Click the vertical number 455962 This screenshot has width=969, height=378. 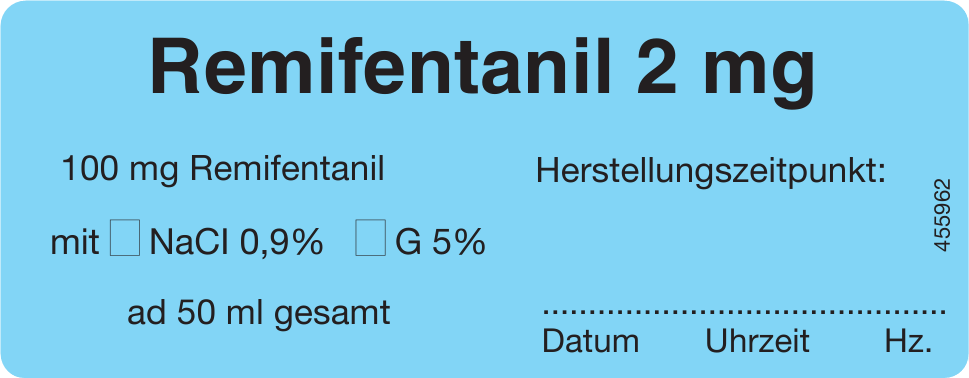[942, 215]
